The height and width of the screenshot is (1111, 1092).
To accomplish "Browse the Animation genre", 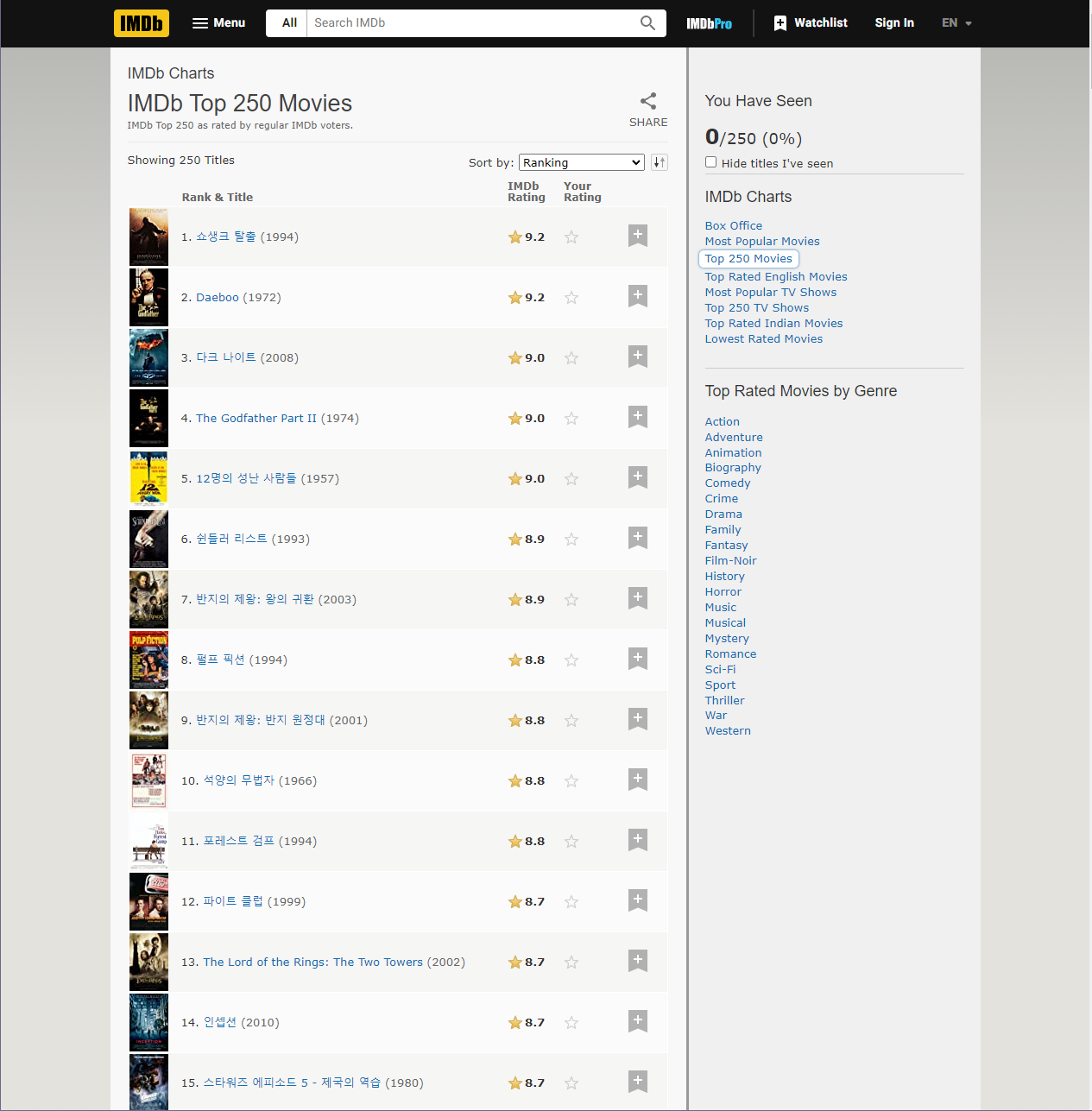I will coord(734,453).
